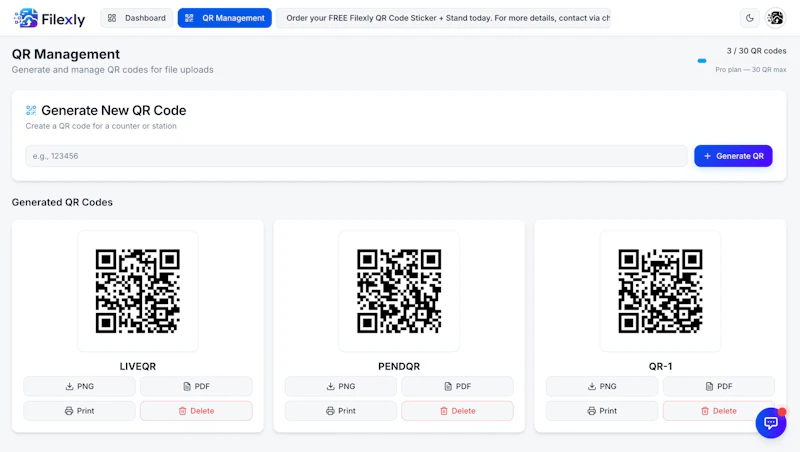Viewport: 800px width, 452px height.
Task: Print the QR-1 code
Action: pyautogui.click(x=602, y=411)
